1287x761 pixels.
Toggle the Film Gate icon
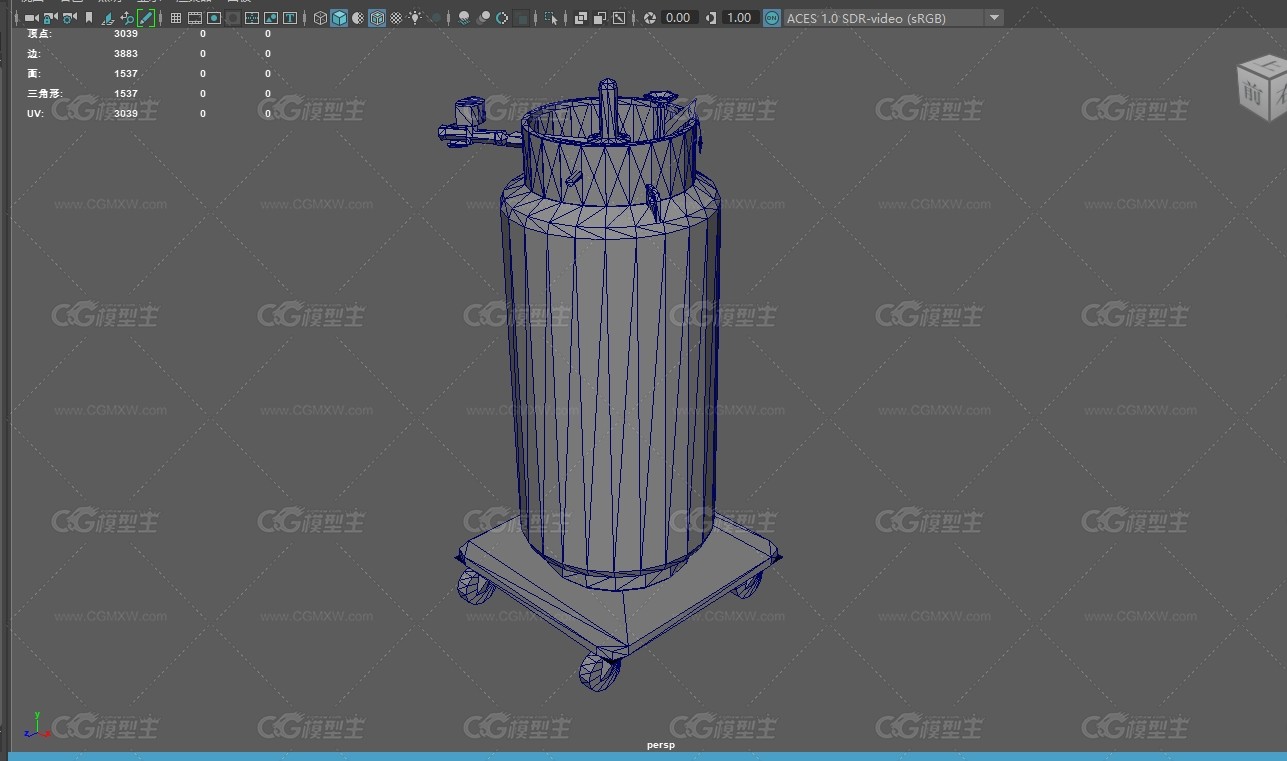[194, 18]
